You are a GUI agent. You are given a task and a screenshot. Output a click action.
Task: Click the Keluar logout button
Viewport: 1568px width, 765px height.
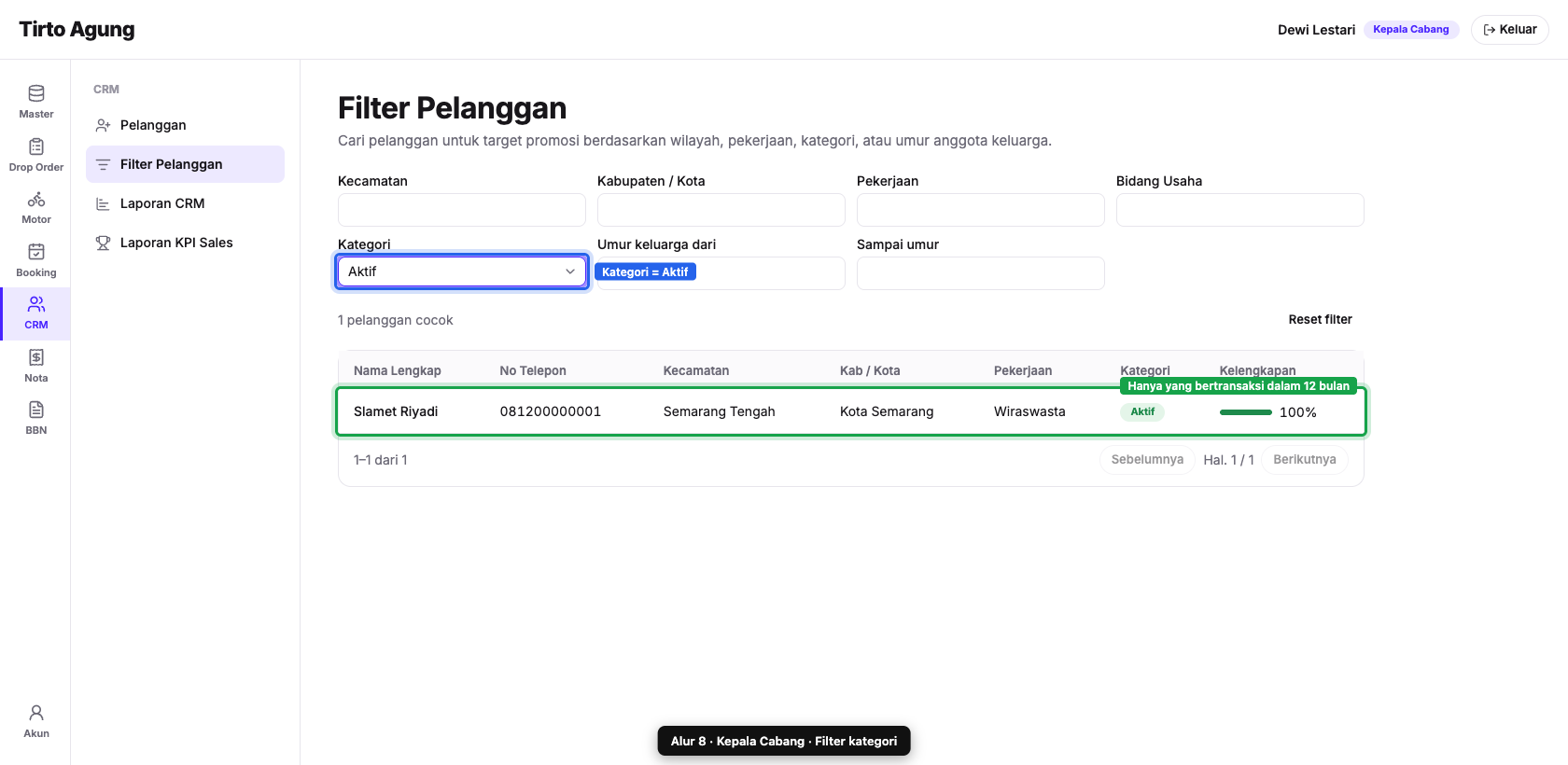click(1509, 30)
